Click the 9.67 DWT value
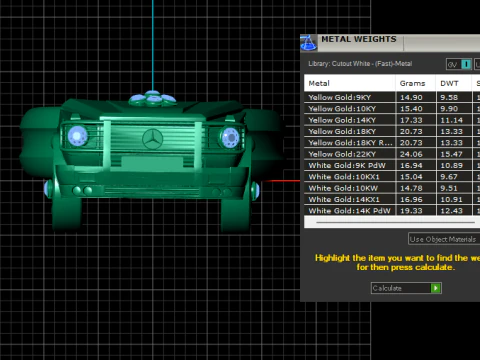The width and height of the screenshot is (480, 360). (x=449, y=177)
